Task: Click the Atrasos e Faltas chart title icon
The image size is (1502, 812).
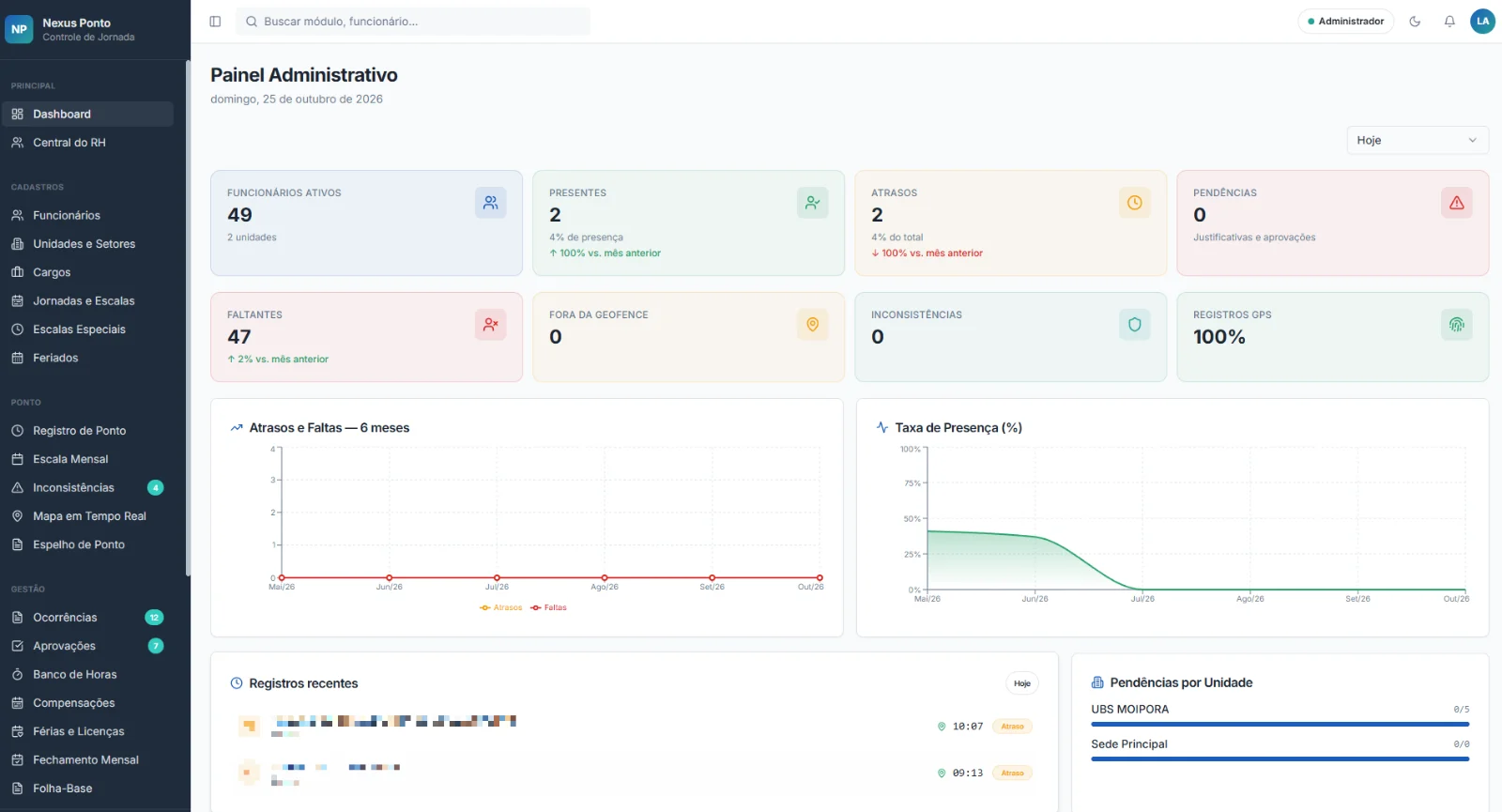Action: 237,428
